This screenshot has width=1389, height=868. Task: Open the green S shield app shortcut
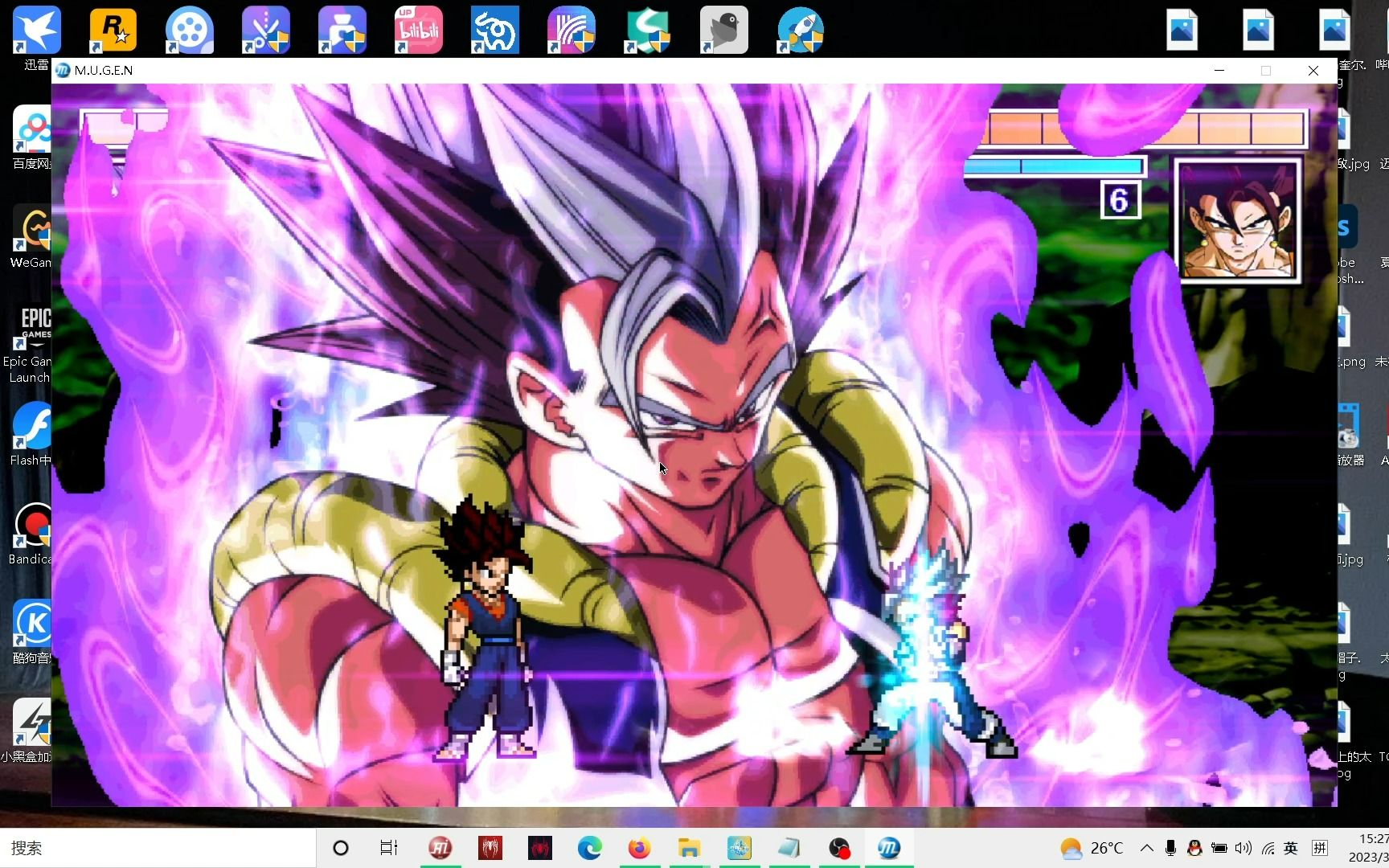(648, 31)
